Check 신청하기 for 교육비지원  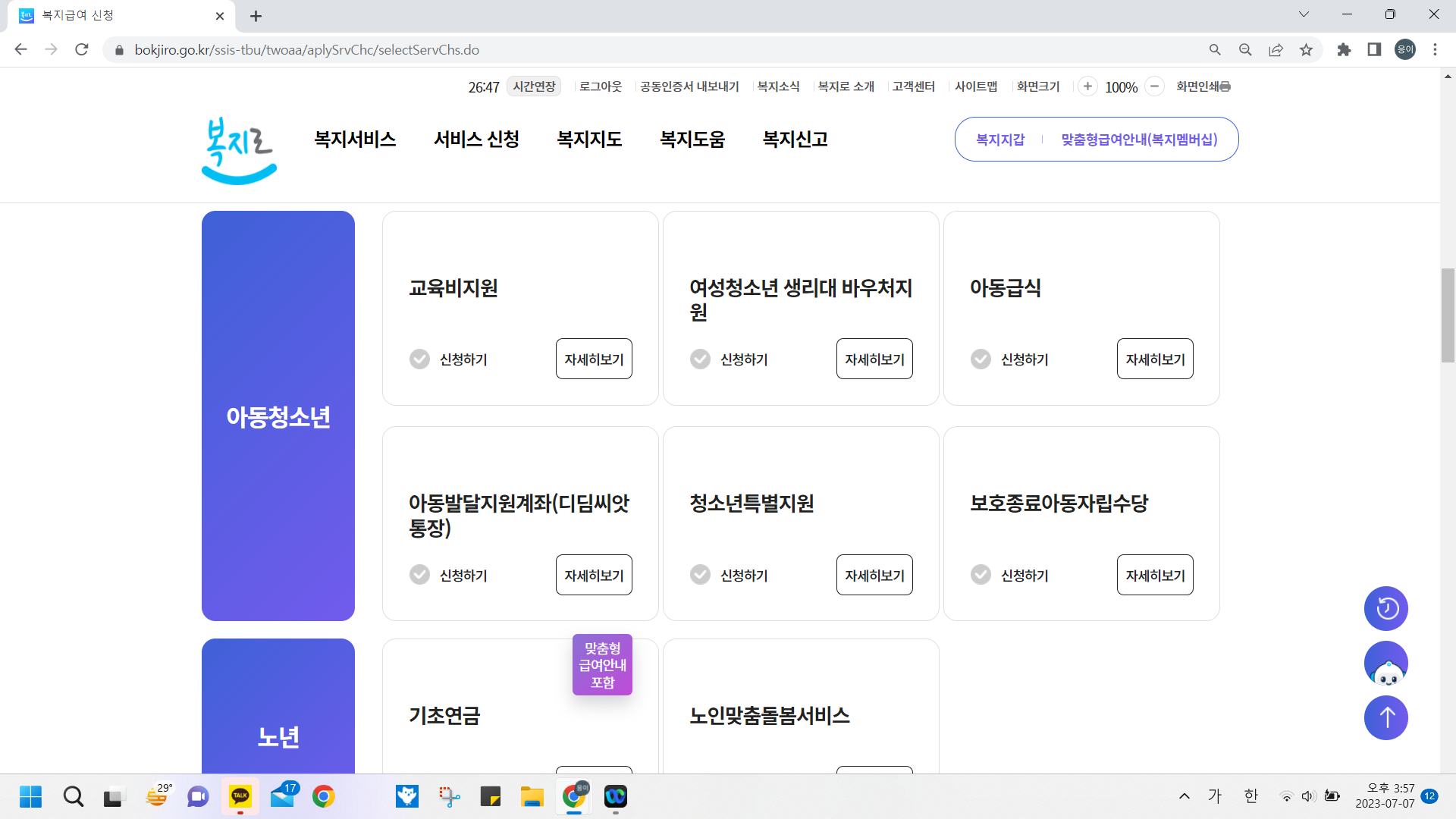(420, 359)
